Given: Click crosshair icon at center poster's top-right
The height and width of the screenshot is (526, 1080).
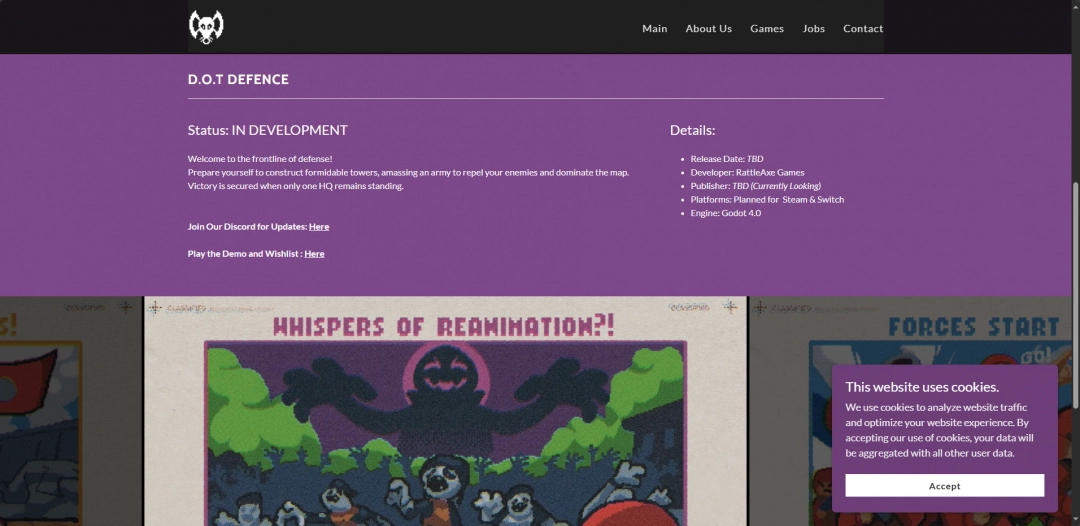Looking at the screenshot, I should (x=731, y=307).
